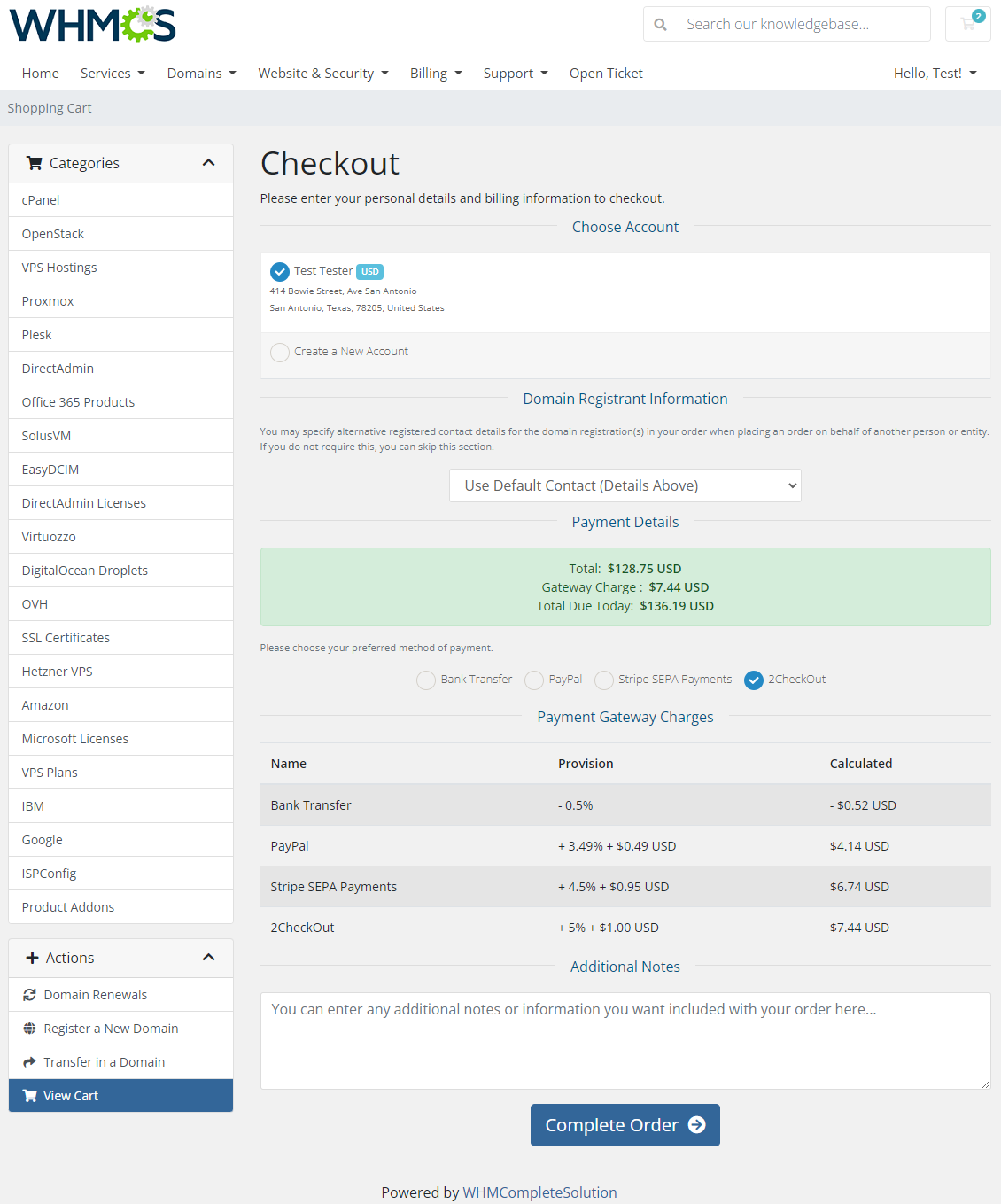Open the Services menu
The image size is (1001, 1204).
point(112,73)
